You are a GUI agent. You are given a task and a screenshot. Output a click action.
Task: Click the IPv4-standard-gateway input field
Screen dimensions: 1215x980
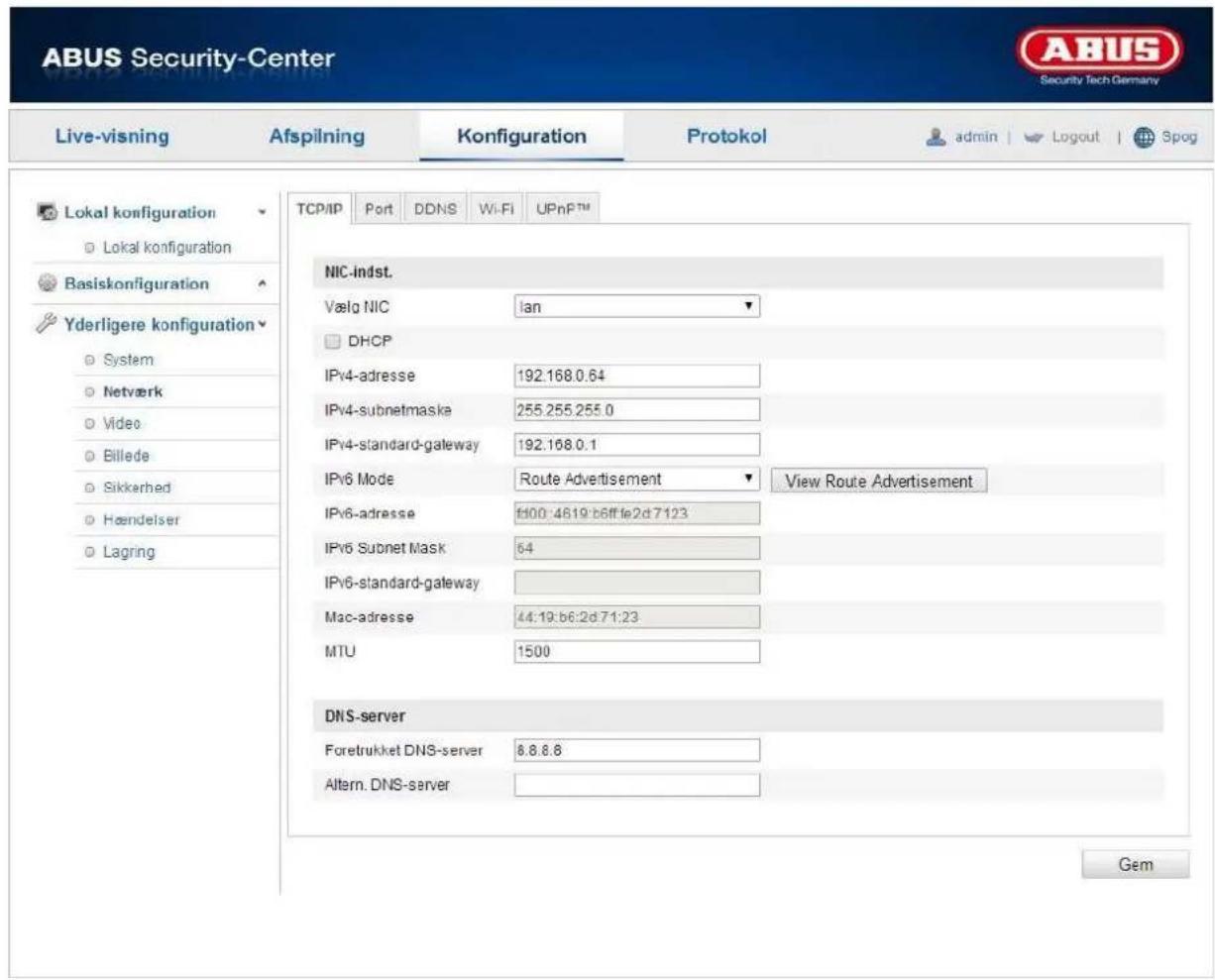point(637,445)
